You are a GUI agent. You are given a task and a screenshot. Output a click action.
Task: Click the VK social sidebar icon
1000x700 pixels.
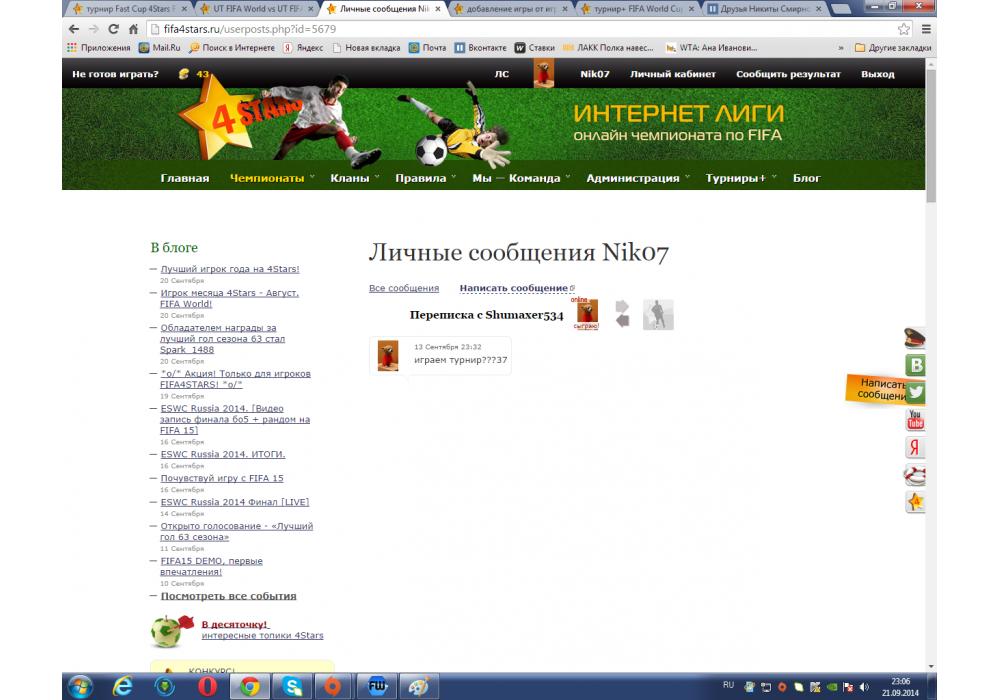pyautogui.click(x=914, y=366)
